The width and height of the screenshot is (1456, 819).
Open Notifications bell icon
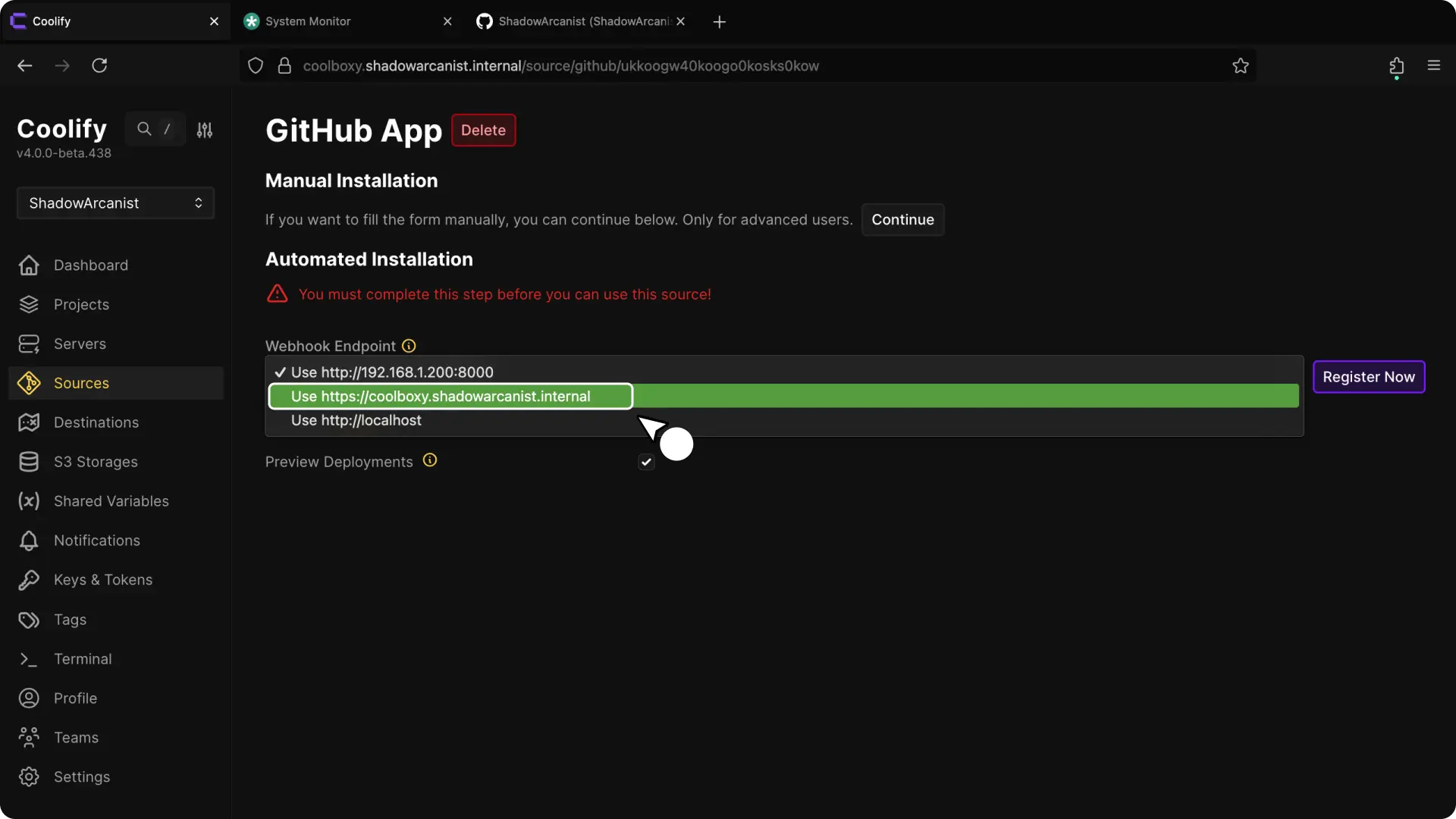(x=29, y=541)
